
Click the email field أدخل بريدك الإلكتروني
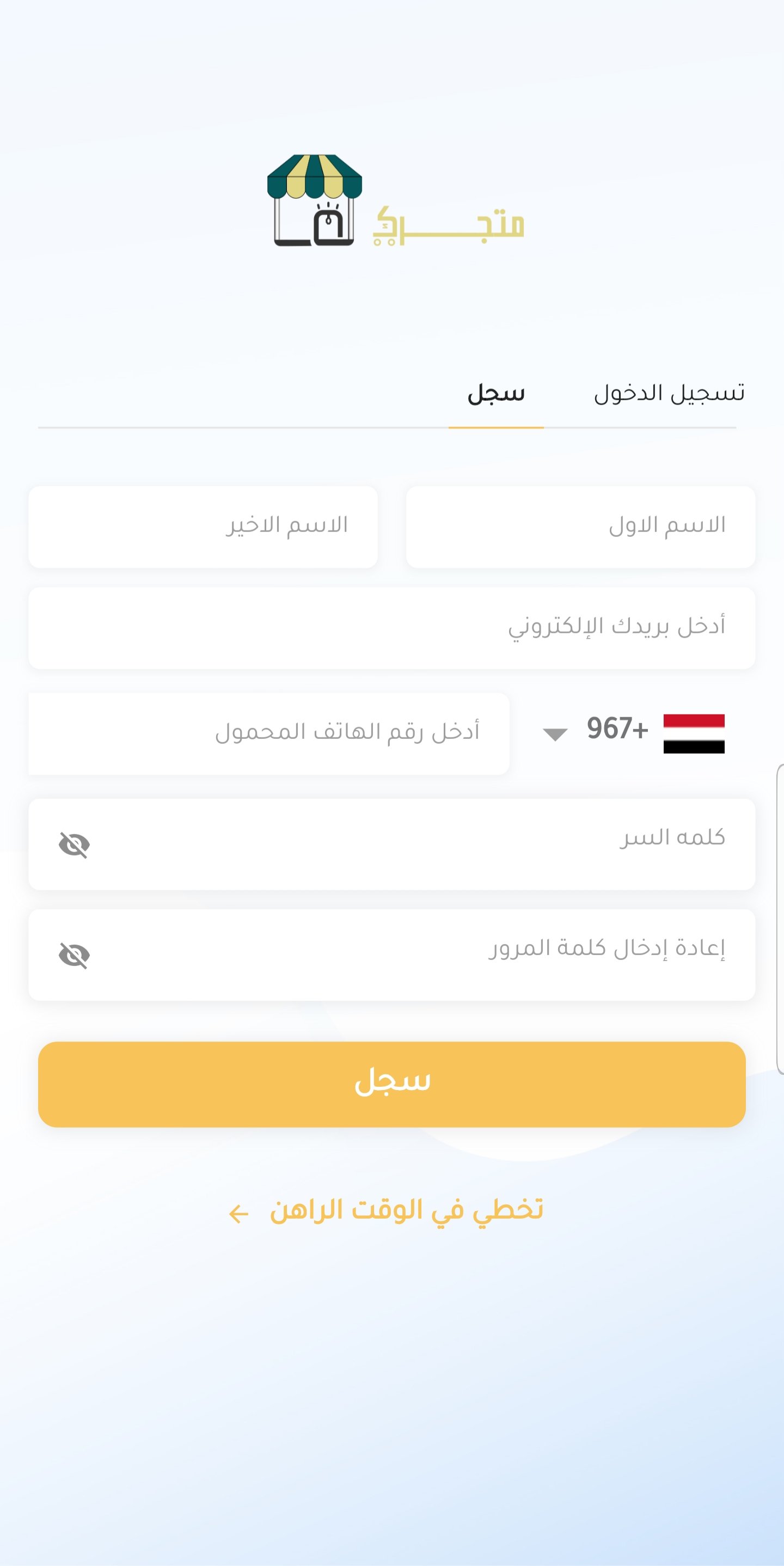coord(392,628)
